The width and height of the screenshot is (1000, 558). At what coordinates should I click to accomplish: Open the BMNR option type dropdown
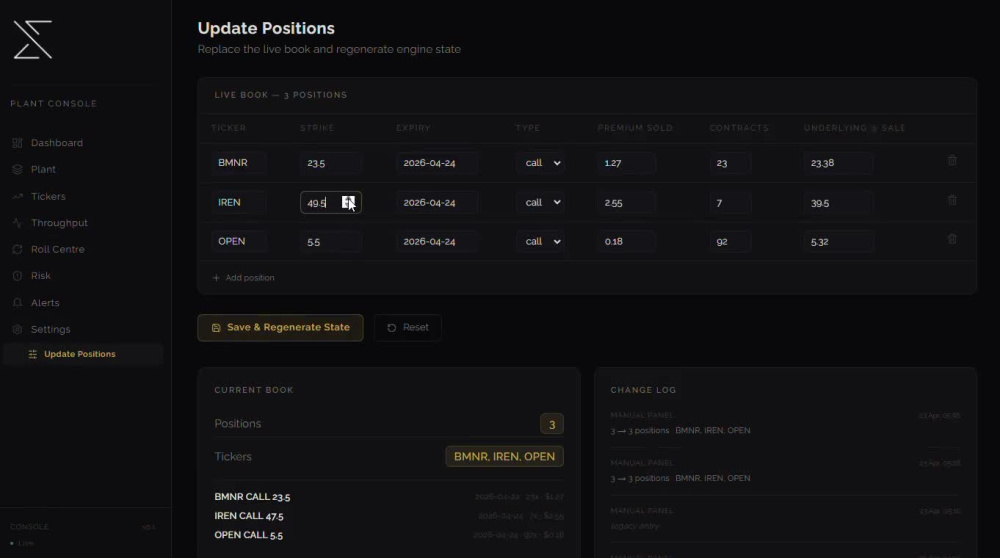pyautogui.click(x=541, y=163)
